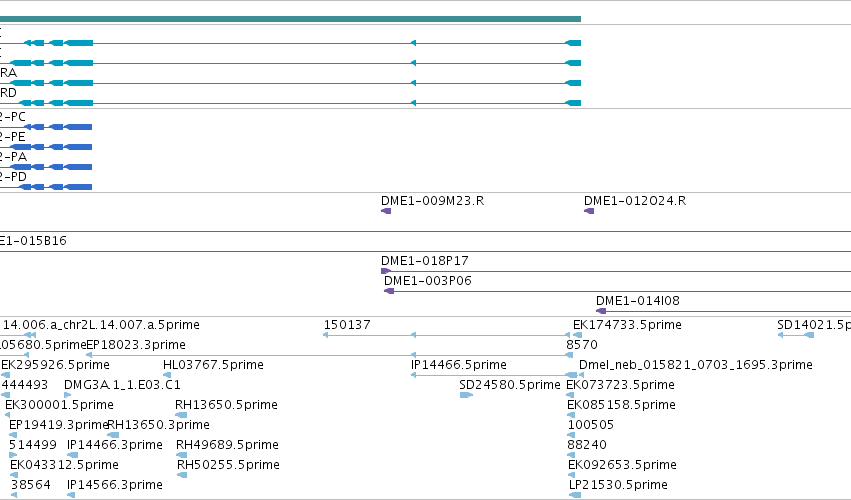Viewport: 851px width, 500px height.
Task: Select the RH50255.5prime label
Action: [228, 465]
